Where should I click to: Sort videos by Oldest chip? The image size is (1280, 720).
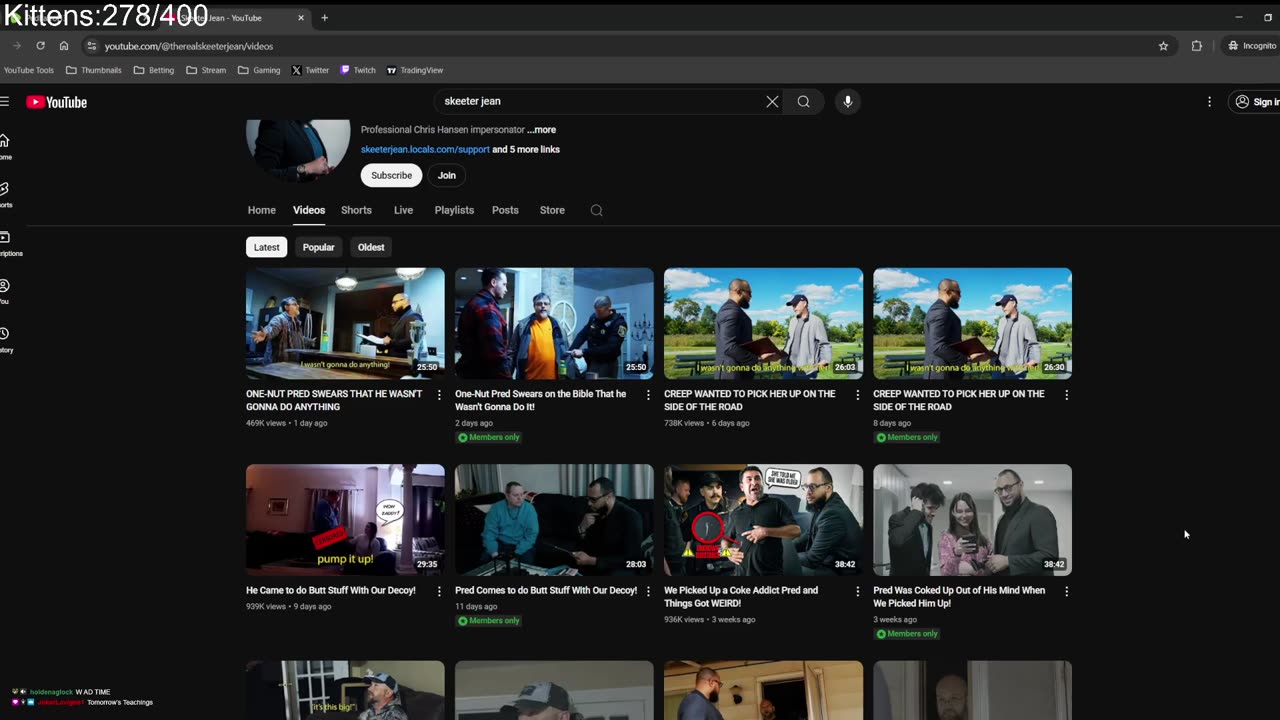pyautogui.click(x=371, y=247)
